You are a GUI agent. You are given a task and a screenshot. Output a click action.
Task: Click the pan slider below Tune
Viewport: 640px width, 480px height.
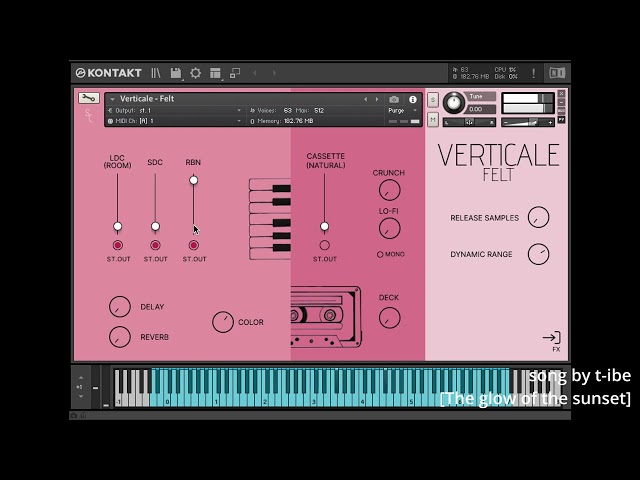click(469, 122)
